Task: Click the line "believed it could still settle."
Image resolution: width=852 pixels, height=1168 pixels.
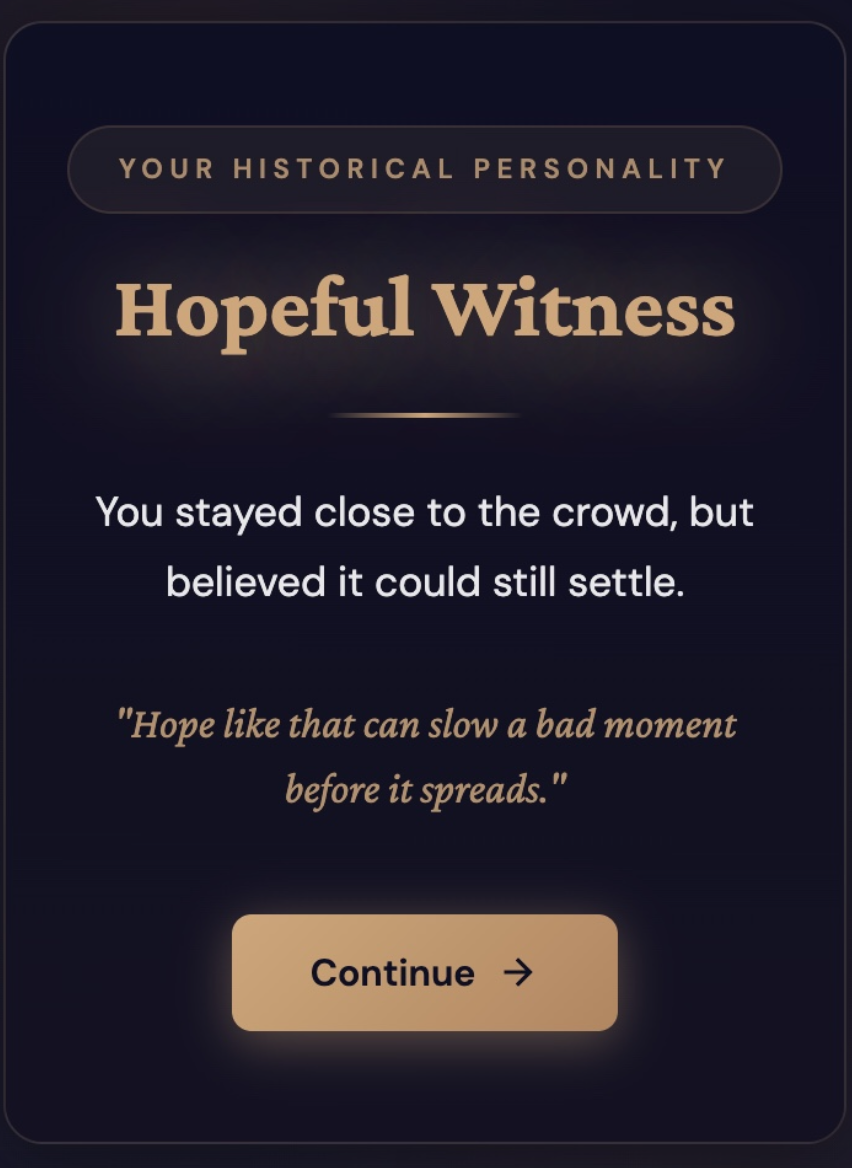Action: (x=424, y=582)
